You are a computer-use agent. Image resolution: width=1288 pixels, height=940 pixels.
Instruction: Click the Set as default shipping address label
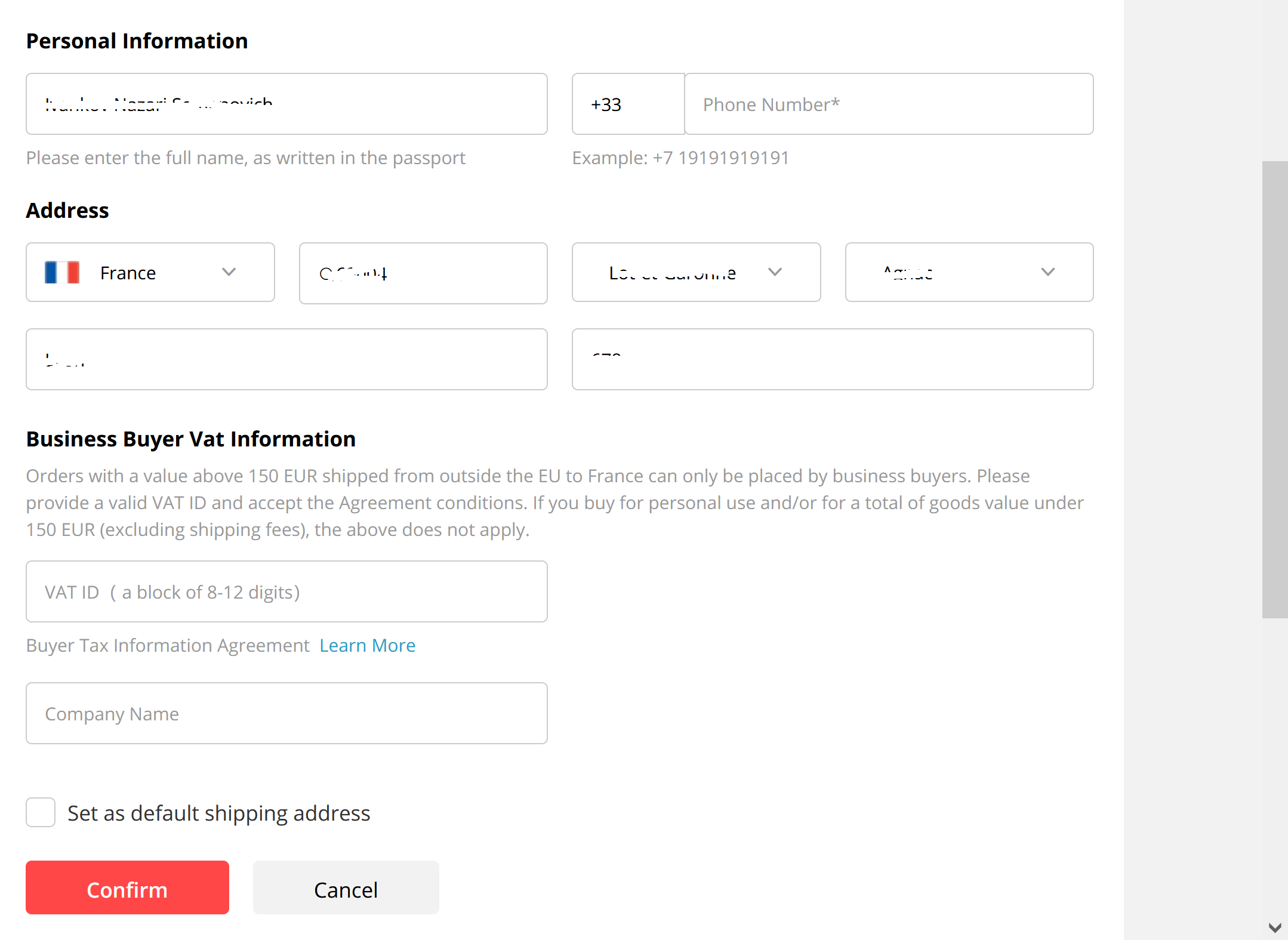pyautogui.click(x=219, y=813)
